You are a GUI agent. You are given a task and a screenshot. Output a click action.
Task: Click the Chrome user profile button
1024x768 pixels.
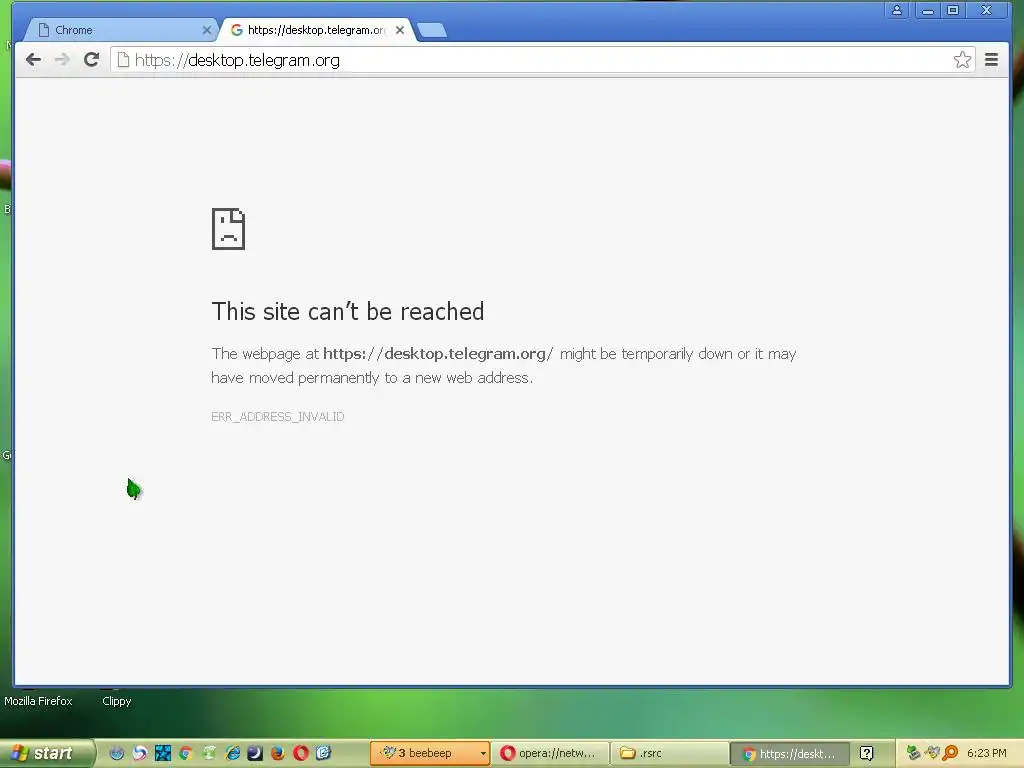[x=897, y=10]
